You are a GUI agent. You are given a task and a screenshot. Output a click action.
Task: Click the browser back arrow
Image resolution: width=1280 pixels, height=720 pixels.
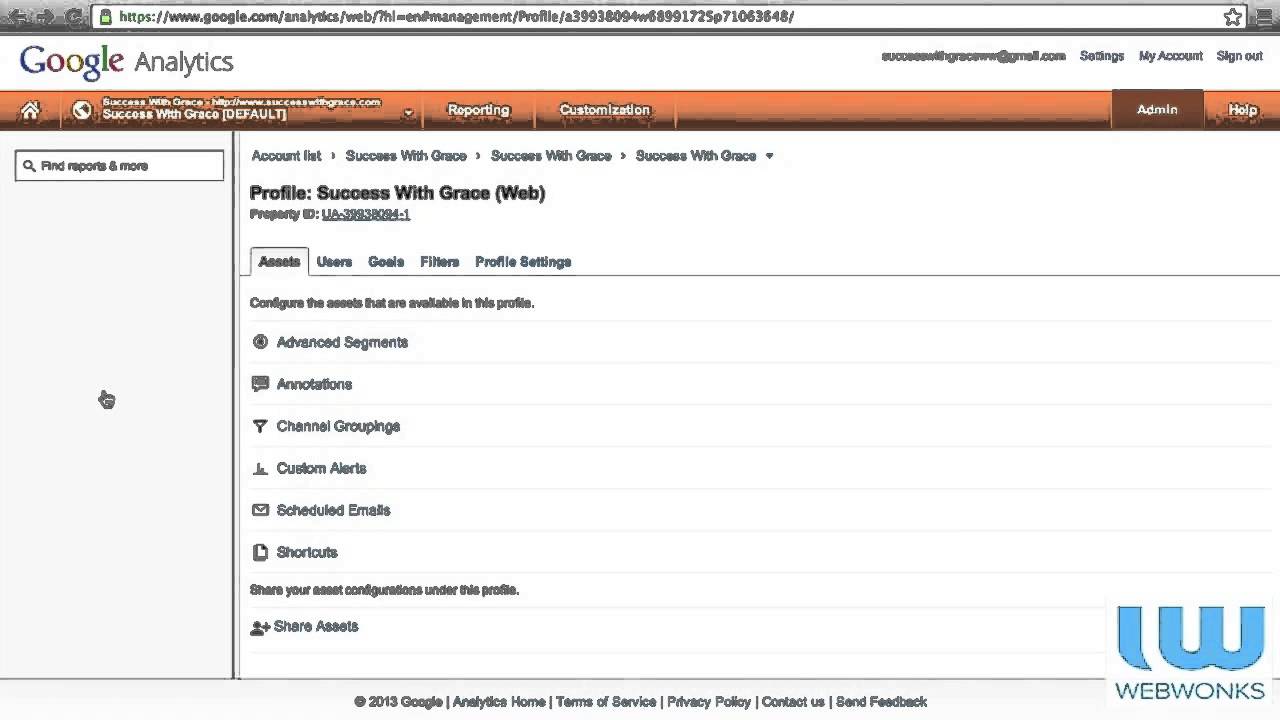pos(15,17)
